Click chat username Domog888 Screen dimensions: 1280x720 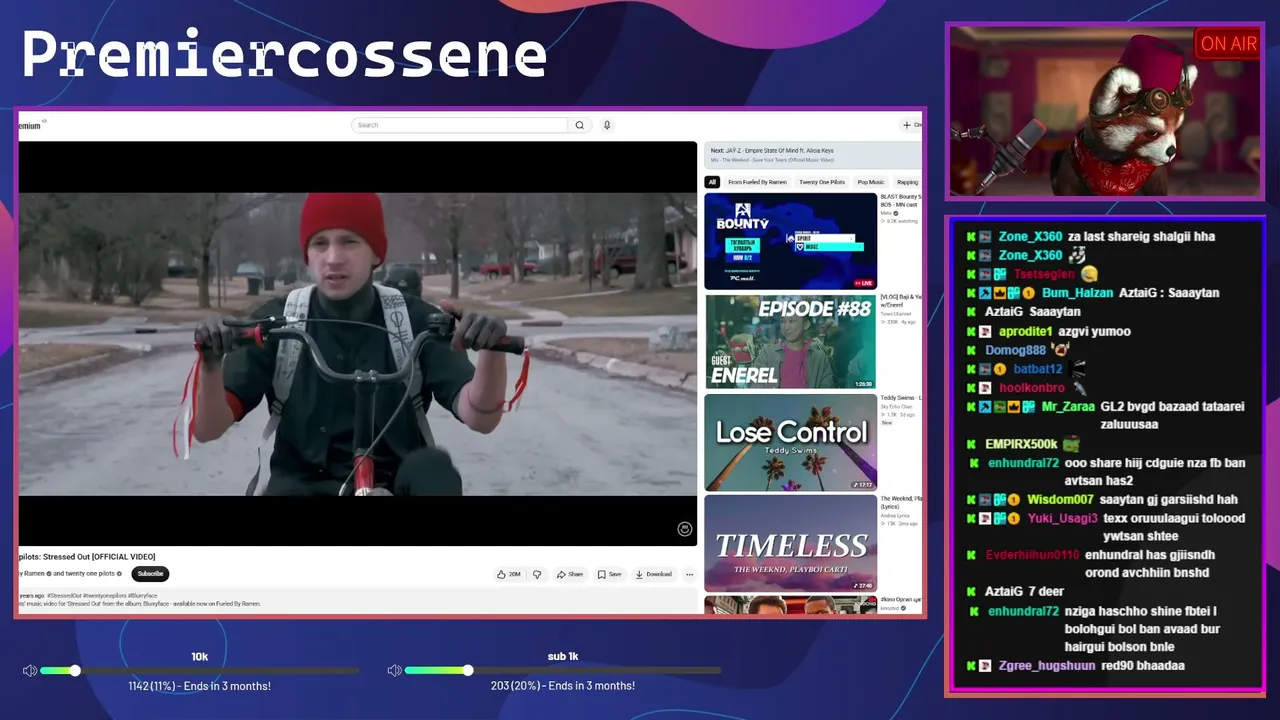(x=1015, y=350)
